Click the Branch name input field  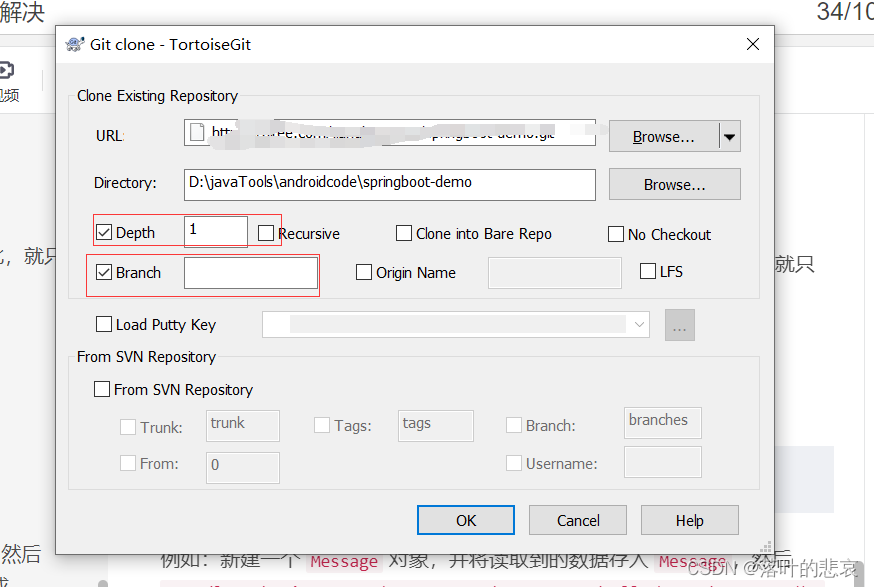pyautogui.click(x=251, y=273)
